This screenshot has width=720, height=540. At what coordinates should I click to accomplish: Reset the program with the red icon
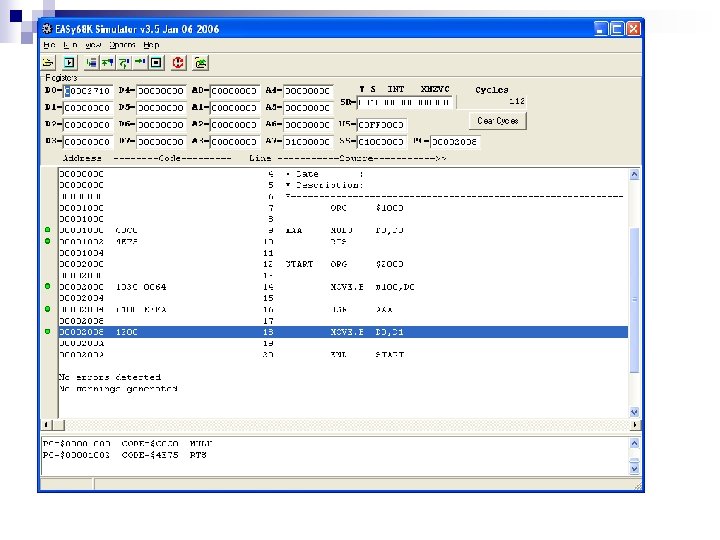pyautogui.click(x=178, y=62)
